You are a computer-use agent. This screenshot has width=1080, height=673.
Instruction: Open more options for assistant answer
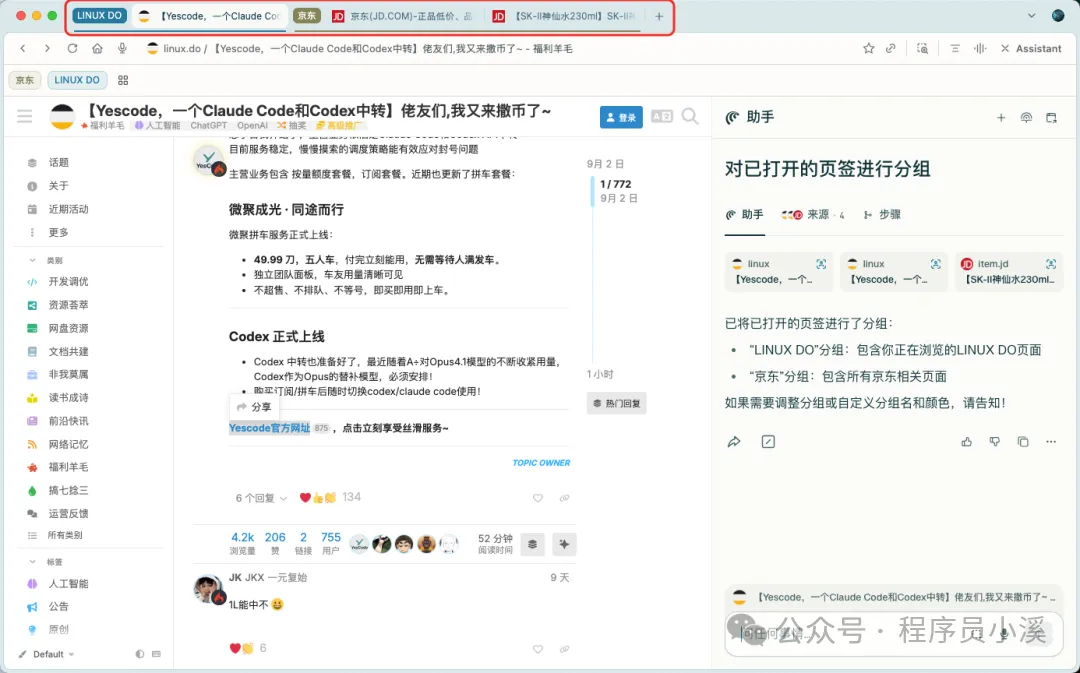click(1051, 442)
